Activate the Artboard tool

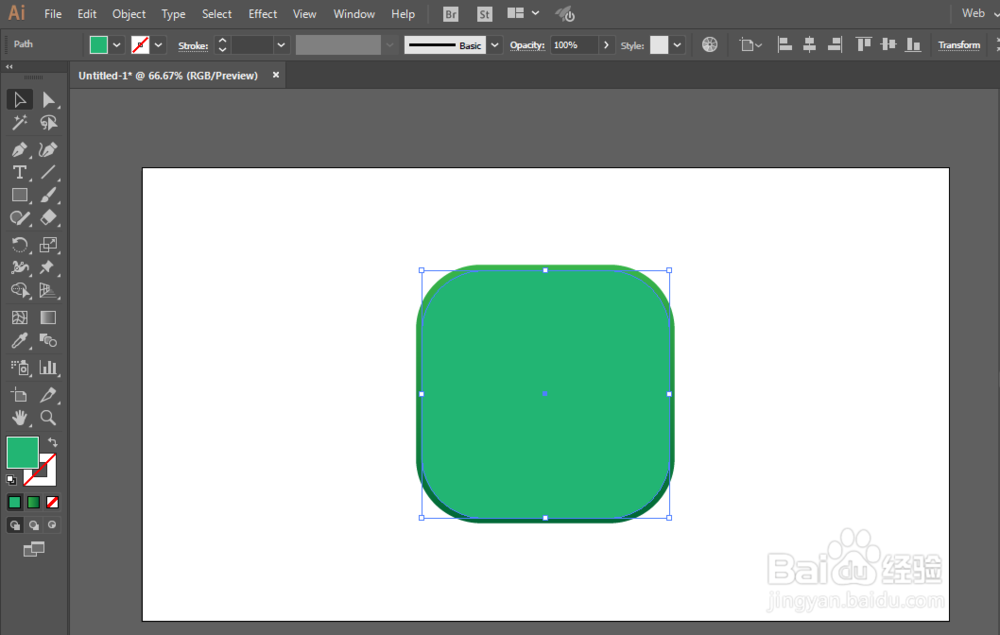pos(20,395)
